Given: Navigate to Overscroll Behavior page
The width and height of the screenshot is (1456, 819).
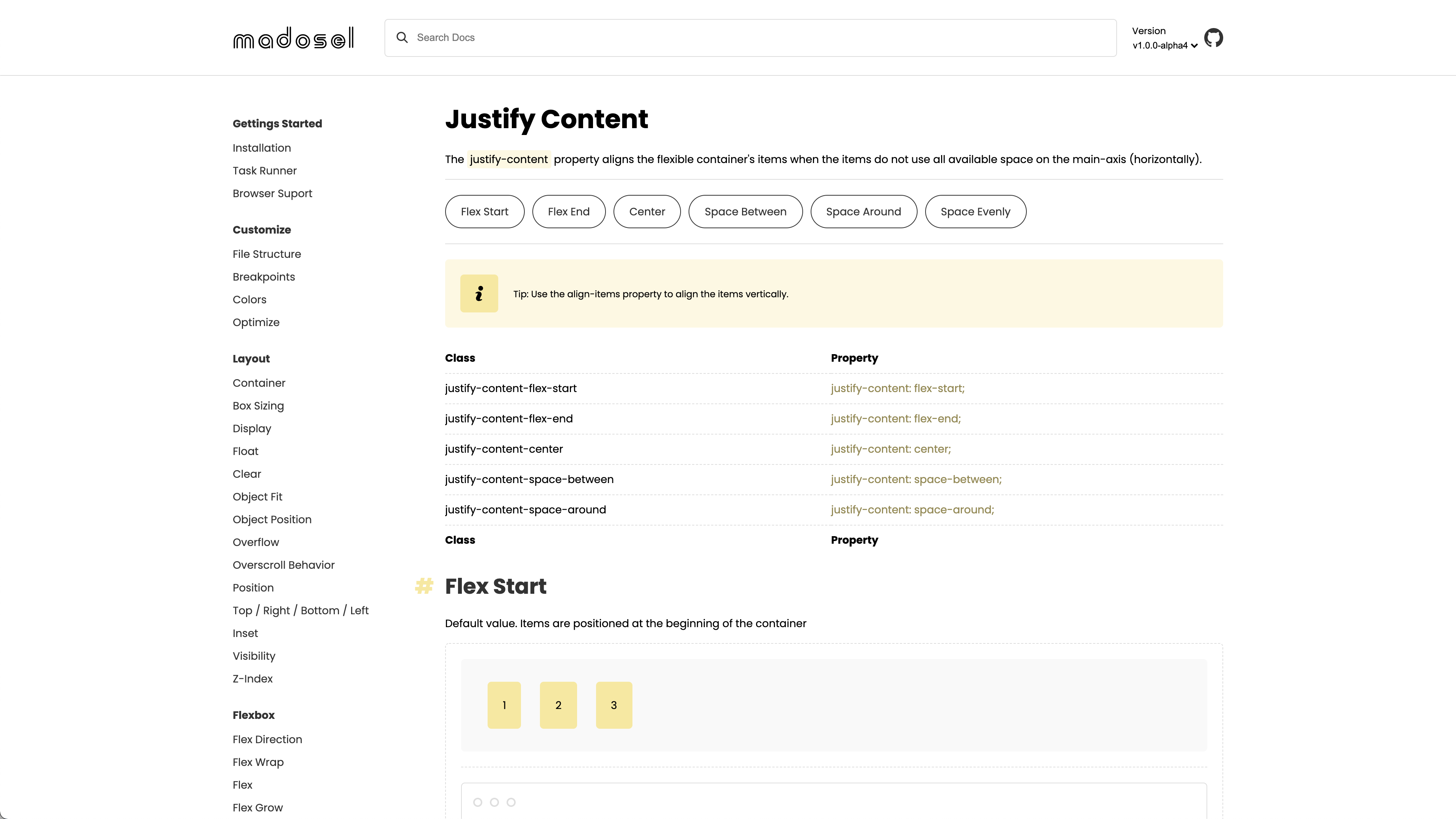Looking at the screenshot, I should (283, 565).
